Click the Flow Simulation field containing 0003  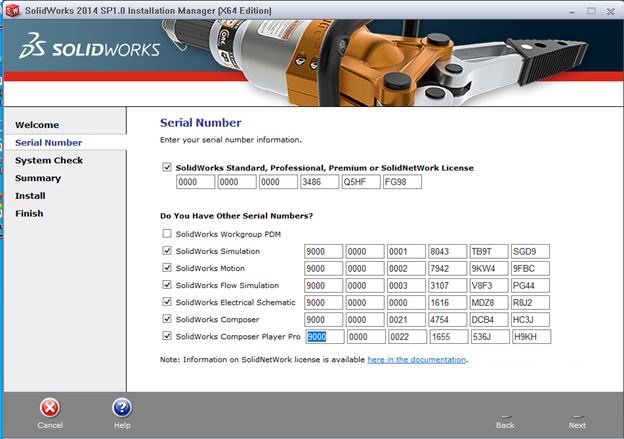pyautogui.click(x=406, y=286)
